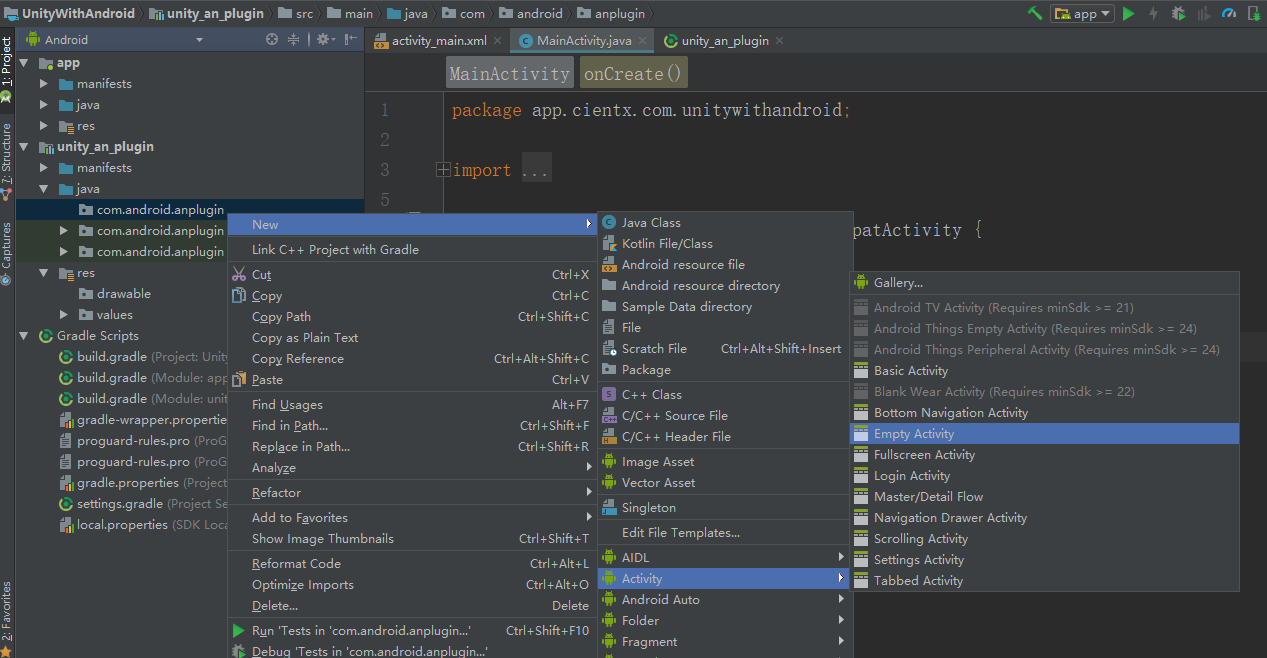Click the green wrench icon in the toolbar
The width and height of the screenshot is (1267, 658).
point(1034,14)
